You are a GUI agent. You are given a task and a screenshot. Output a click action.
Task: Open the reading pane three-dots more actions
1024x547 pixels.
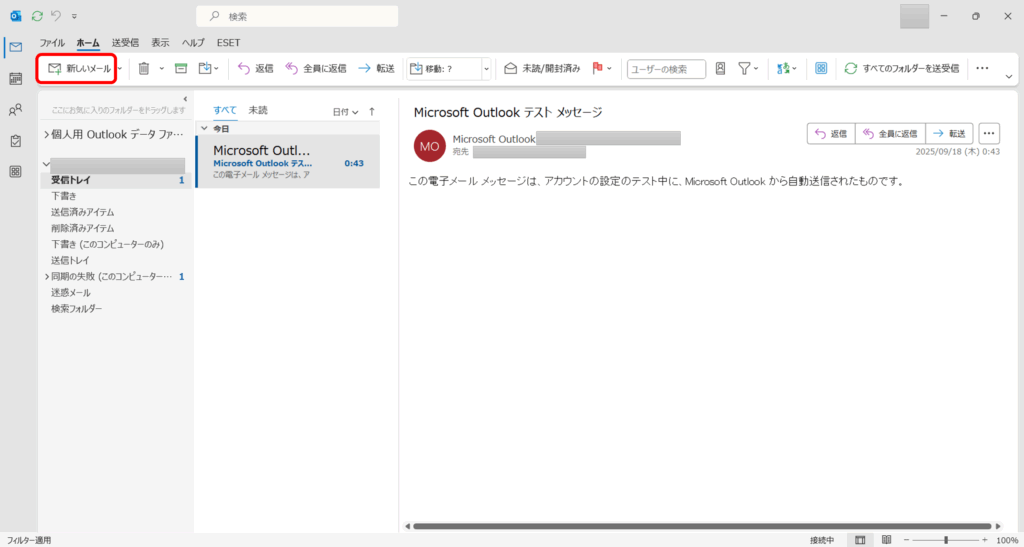[x=989, y=133]
